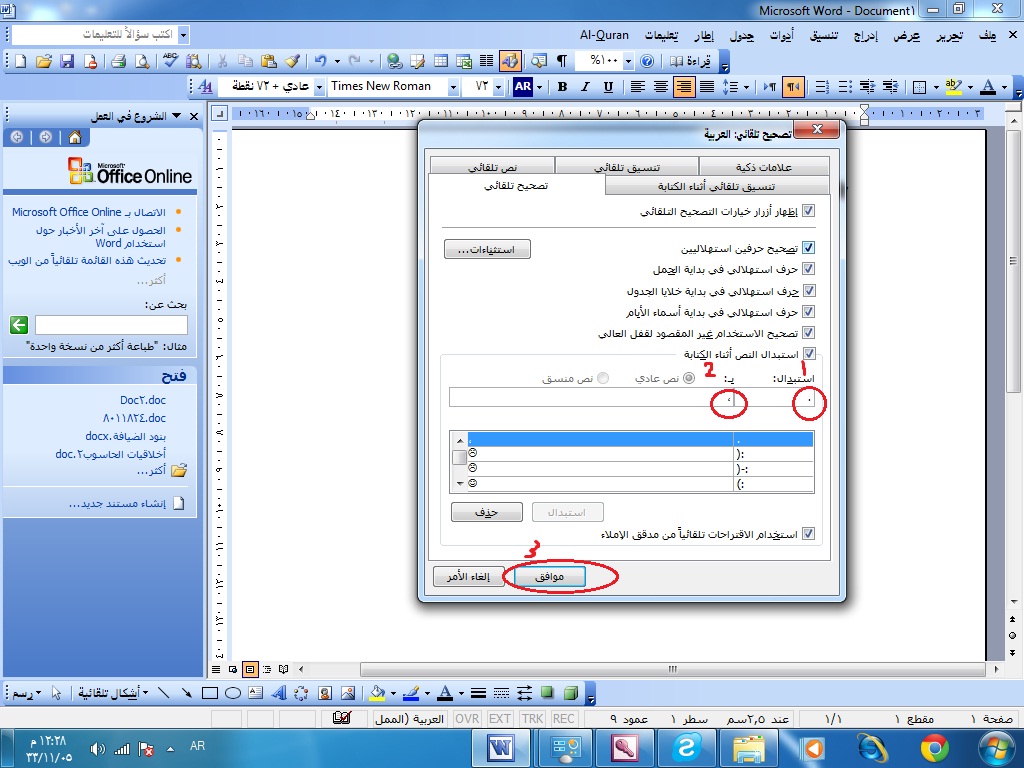Select the Oval tool on the drawing toolbar

tap(233, 693)
